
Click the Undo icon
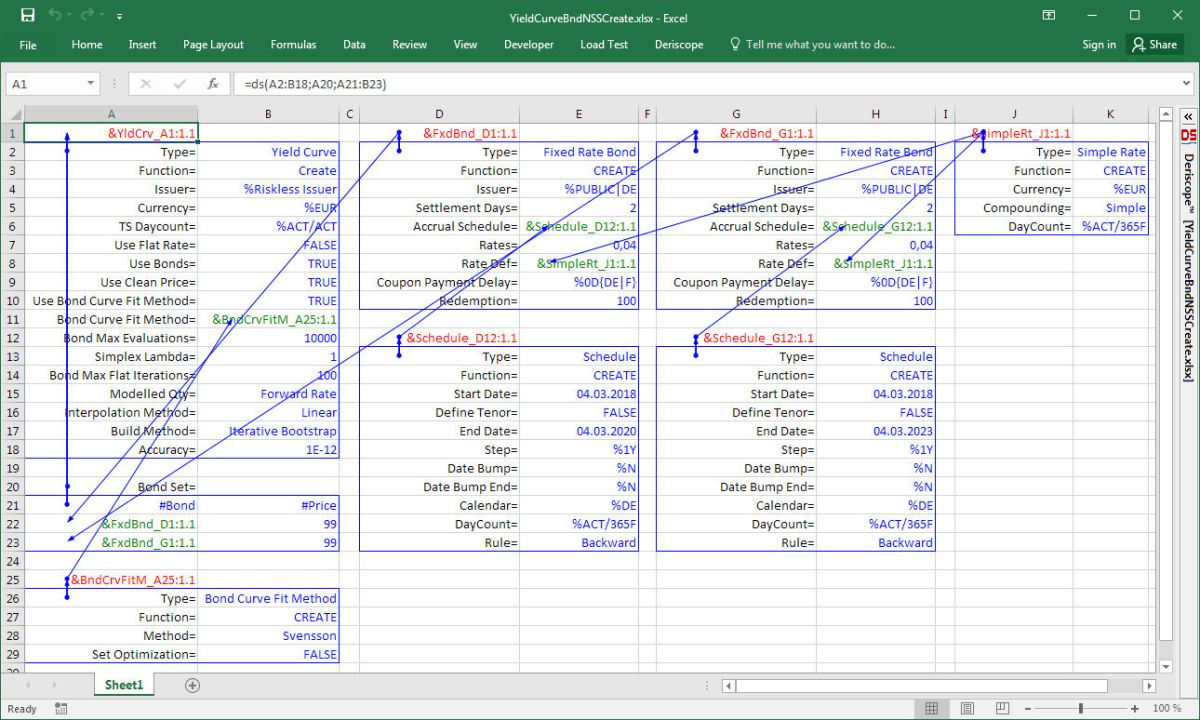[54, 17]
